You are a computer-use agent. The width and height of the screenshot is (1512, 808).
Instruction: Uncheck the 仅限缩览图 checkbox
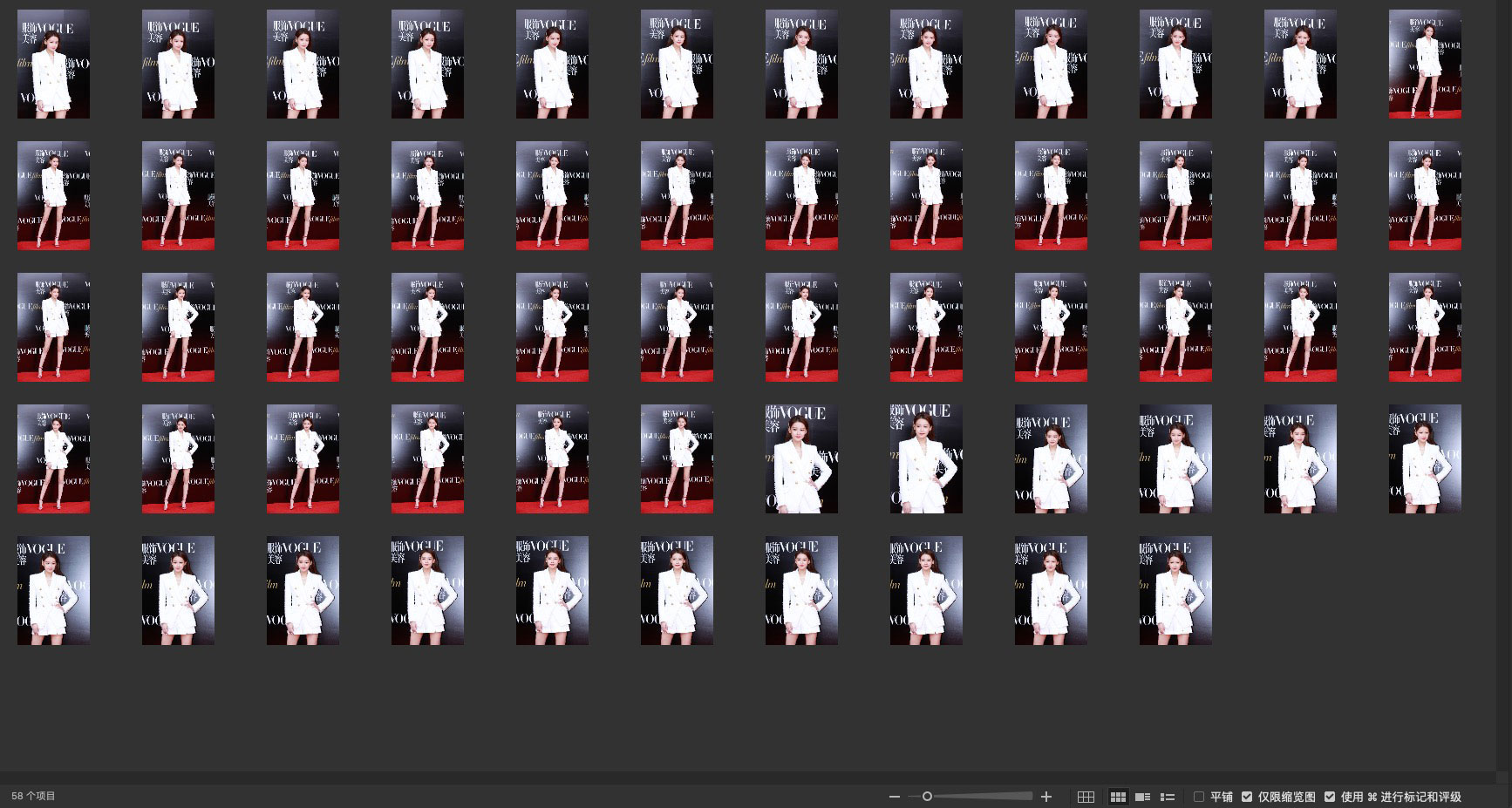click(1247, 797)
